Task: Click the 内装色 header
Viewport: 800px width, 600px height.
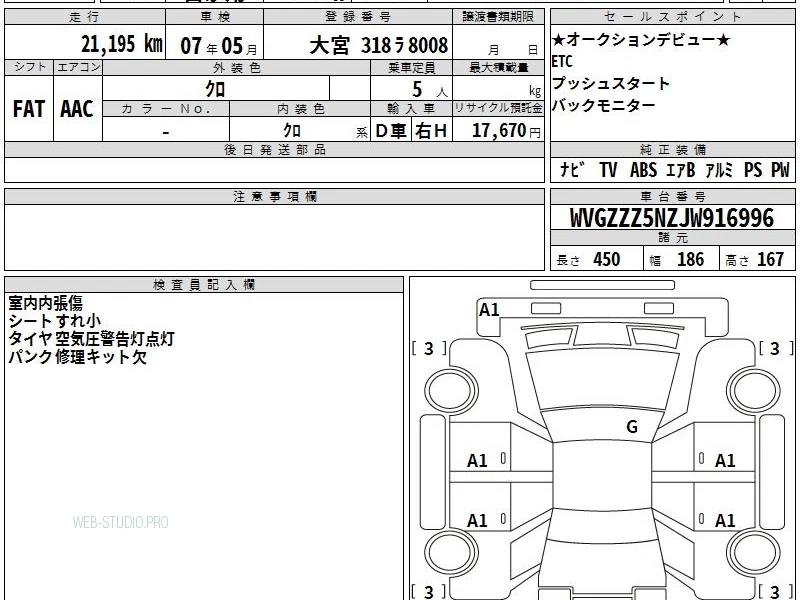Action: click(x=300, y=109)
